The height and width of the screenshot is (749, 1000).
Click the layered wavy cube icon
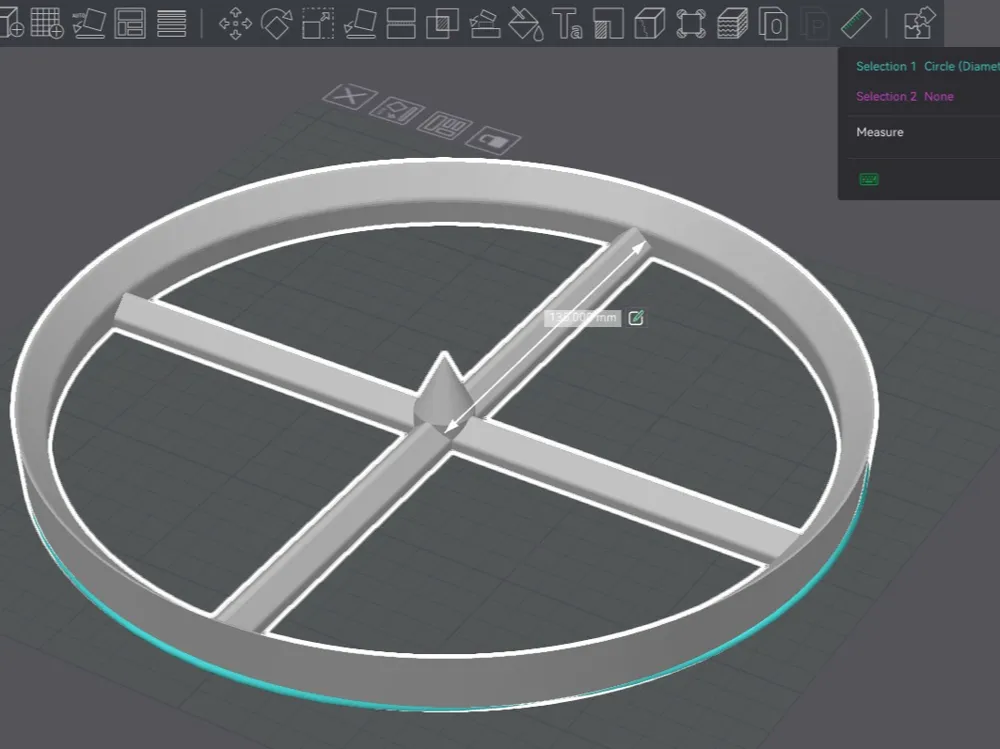click(x=732, y=24)
